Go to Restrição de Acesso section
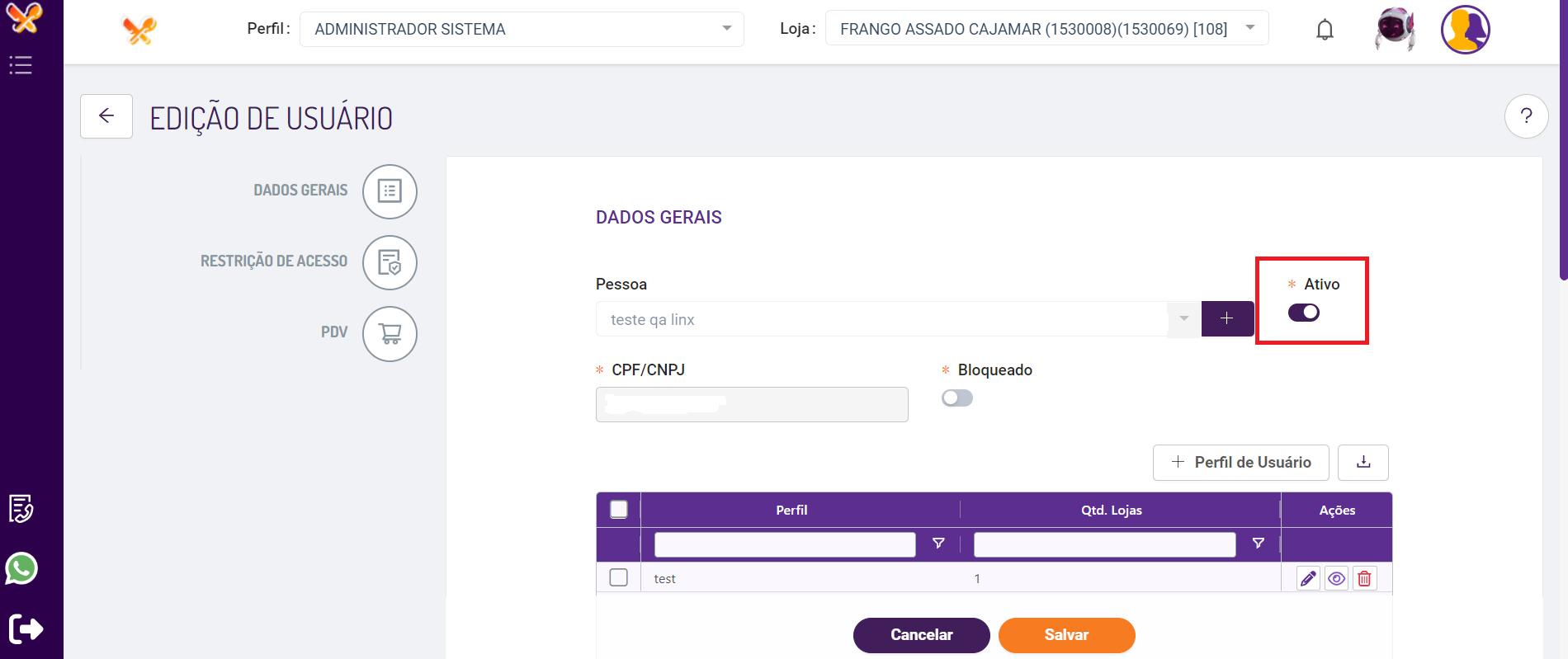The image size is (1568, 659). coord(390,262)
